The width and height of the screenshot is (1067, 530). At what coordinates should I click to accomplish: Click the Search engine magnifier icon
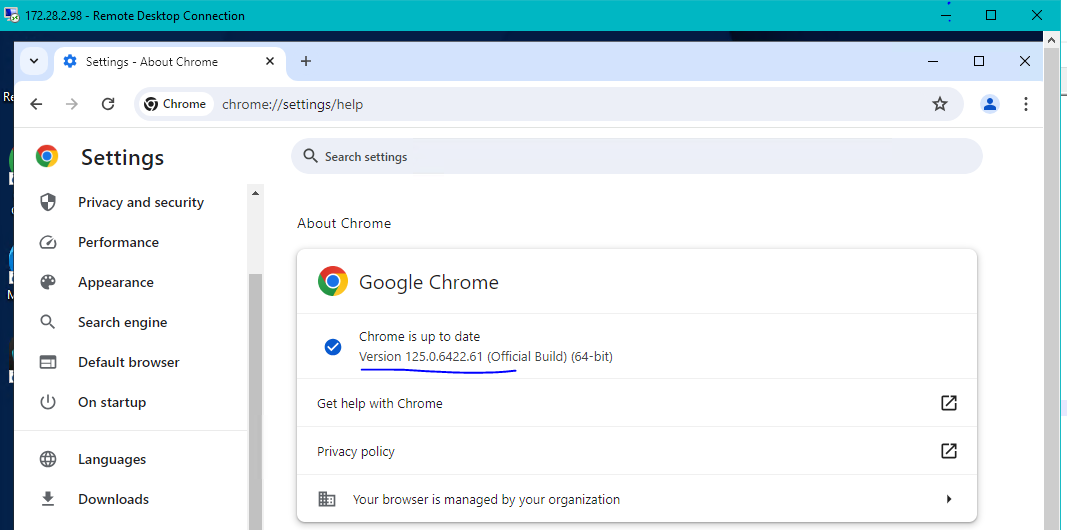pyautogui.click(x=48, y=322)
